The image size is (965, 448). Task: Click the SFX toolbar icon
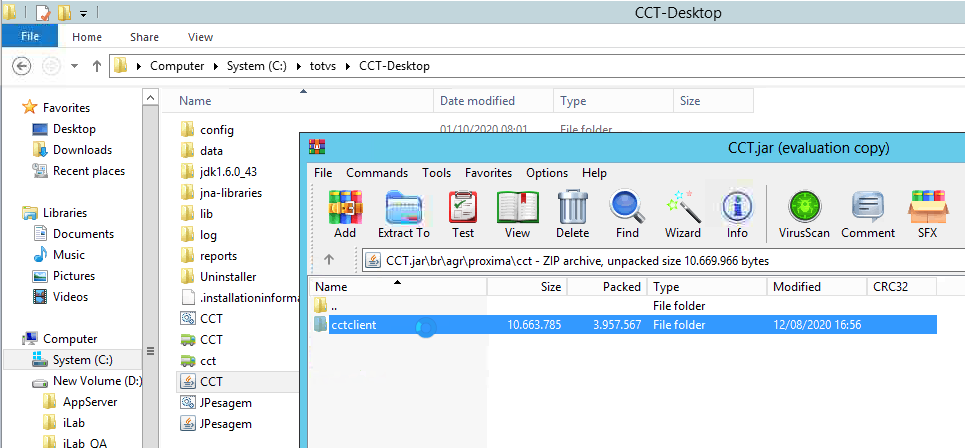927,214
